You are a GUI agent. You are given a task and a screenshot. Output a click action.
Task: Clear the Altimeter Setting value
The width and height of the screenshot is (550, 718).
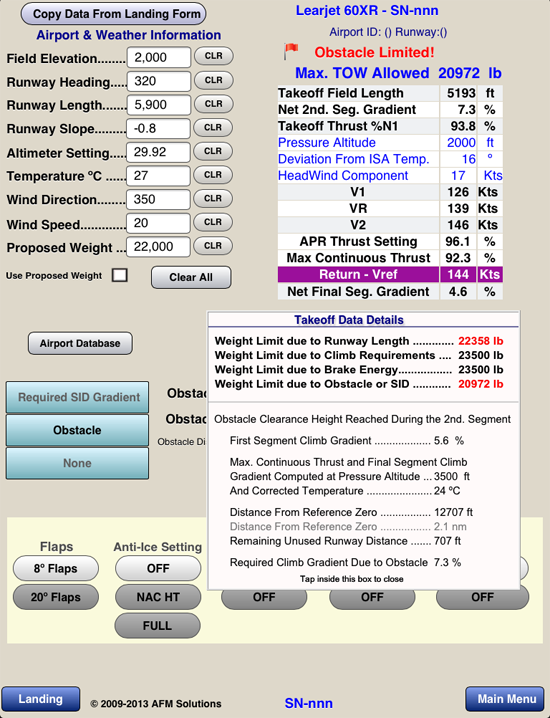click(x=213, y=151)
